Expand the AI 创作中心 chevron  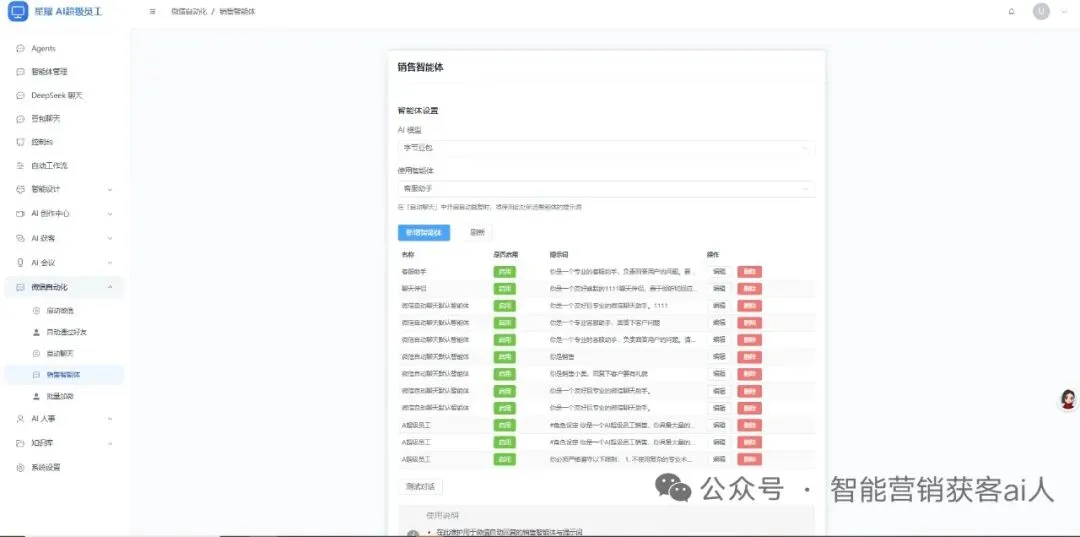click(110, 214)
